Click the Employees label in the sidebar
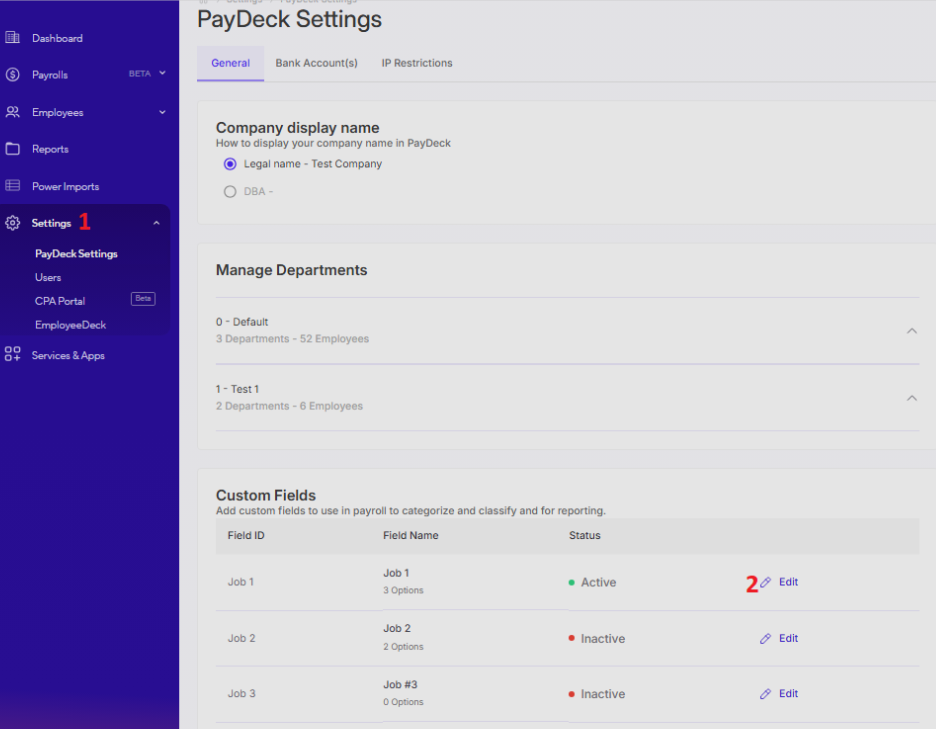936x729 pixels. [58, 112]
